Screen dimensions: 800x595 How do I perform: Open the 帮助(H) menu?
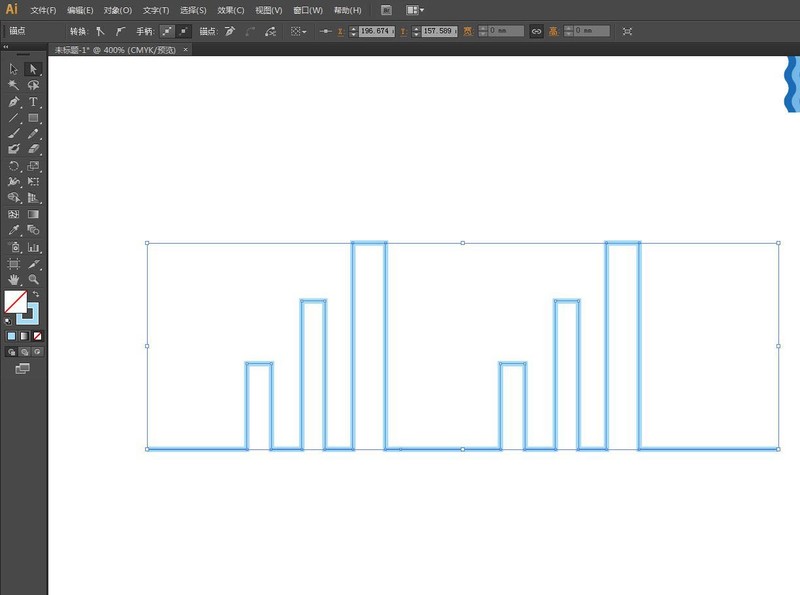347,10
